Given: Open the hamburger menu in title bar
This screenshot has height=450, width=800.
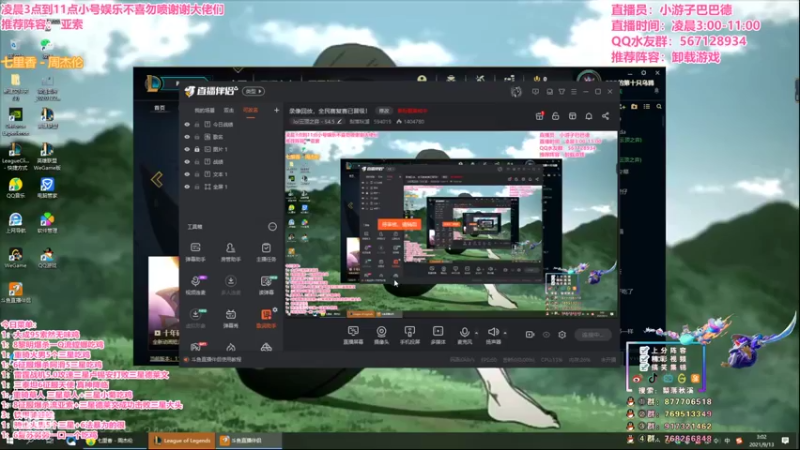Looking at the screenshot, I should [x=574, y=92].
